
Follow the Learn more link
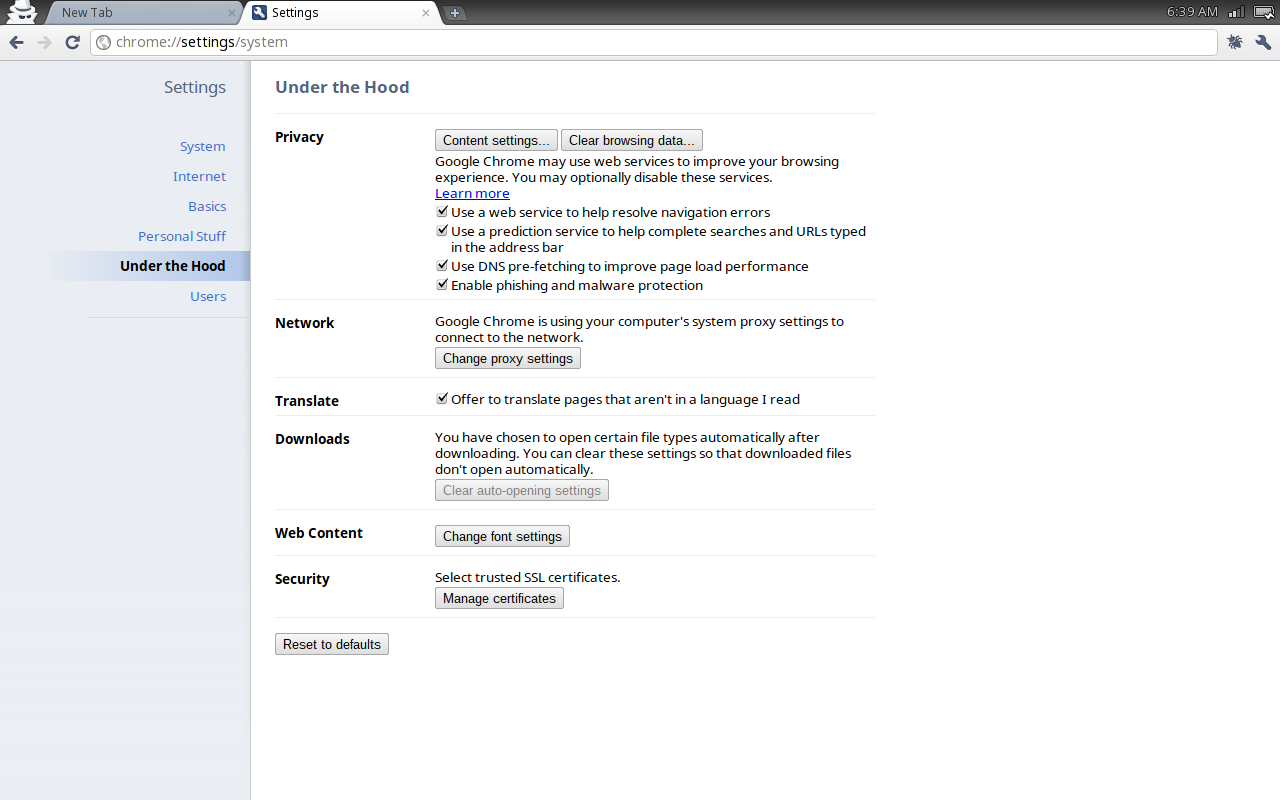[x=472, y=193]
